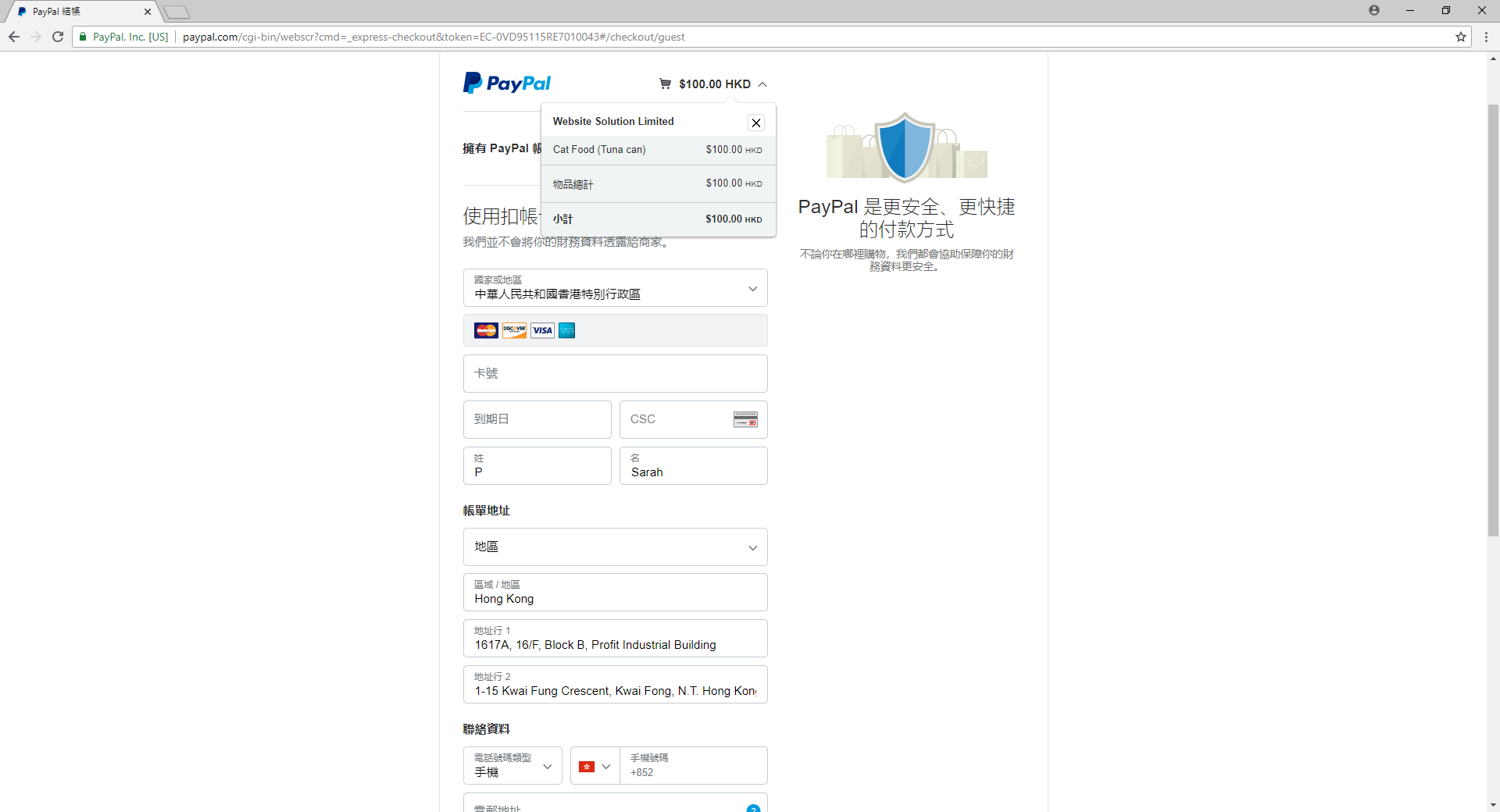The height and width of the screenshot is (812, 1500).
Task: Click the Cat Food (Tuna can) item row
Action: [658, 150]
